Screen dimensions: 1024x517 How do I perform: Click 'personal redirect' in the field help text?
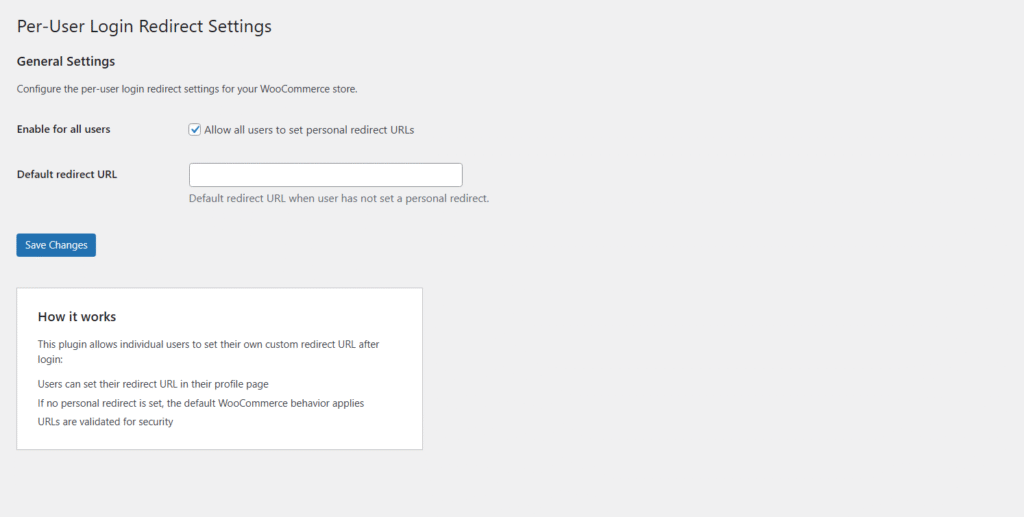pyautogui.click(x=446, y=198)
